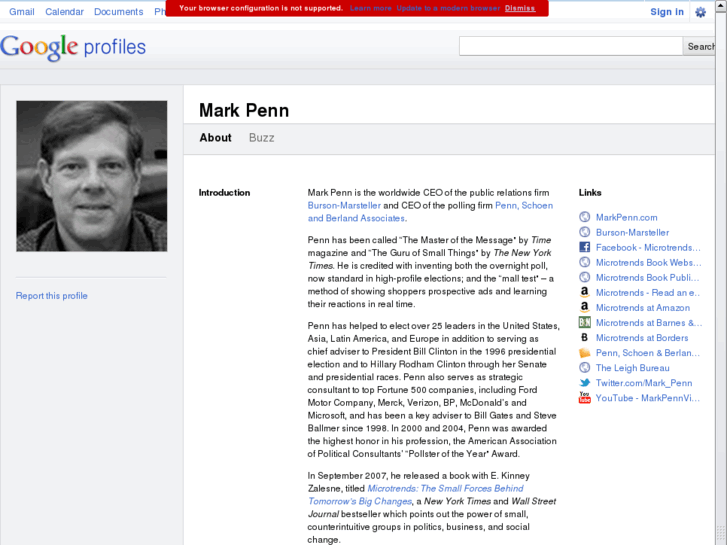
Task: Click the Sign in link
Action: 667,12
